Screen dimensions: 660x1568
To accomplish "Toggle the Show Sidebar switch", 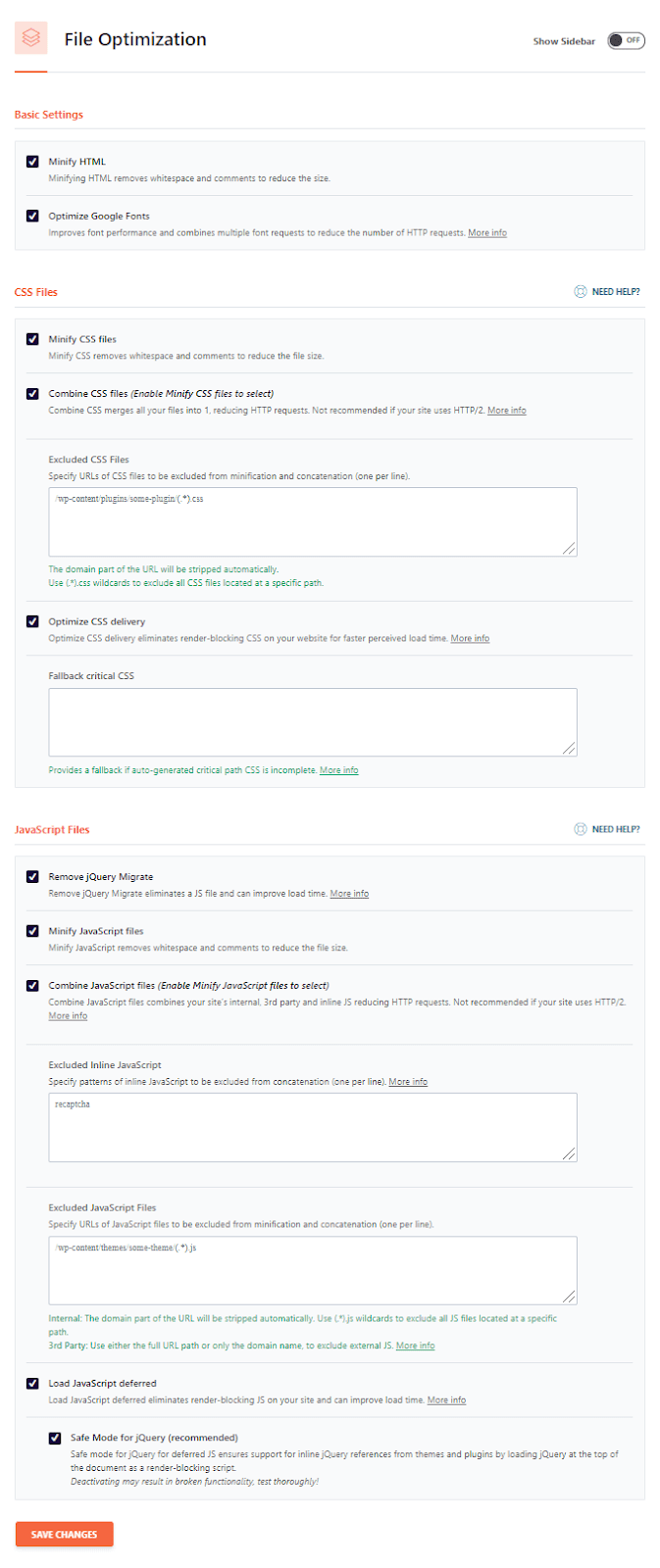I will point(626,40).
